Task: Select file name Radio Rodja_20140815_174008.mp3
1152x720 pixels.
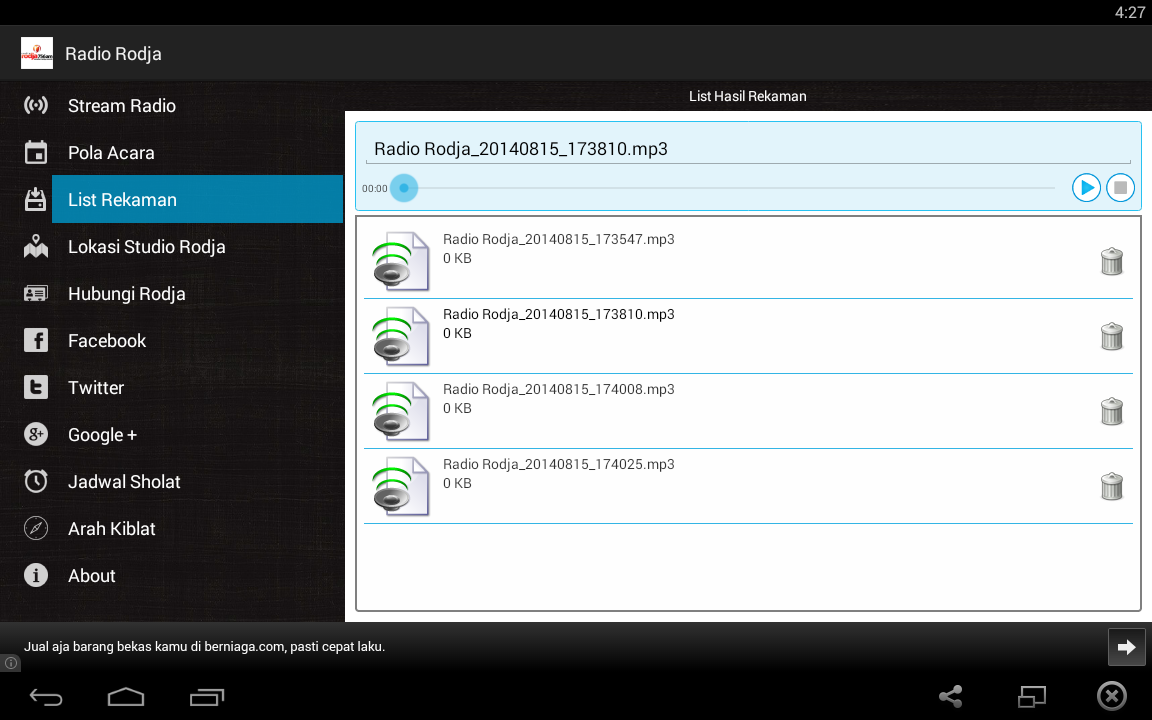Action: coord(558,389)
